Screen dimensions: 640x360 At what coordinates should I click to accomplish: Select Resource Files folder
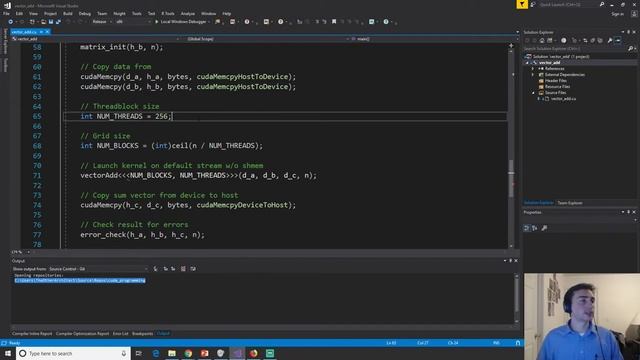pyautogui.click(x=557, y=87)
